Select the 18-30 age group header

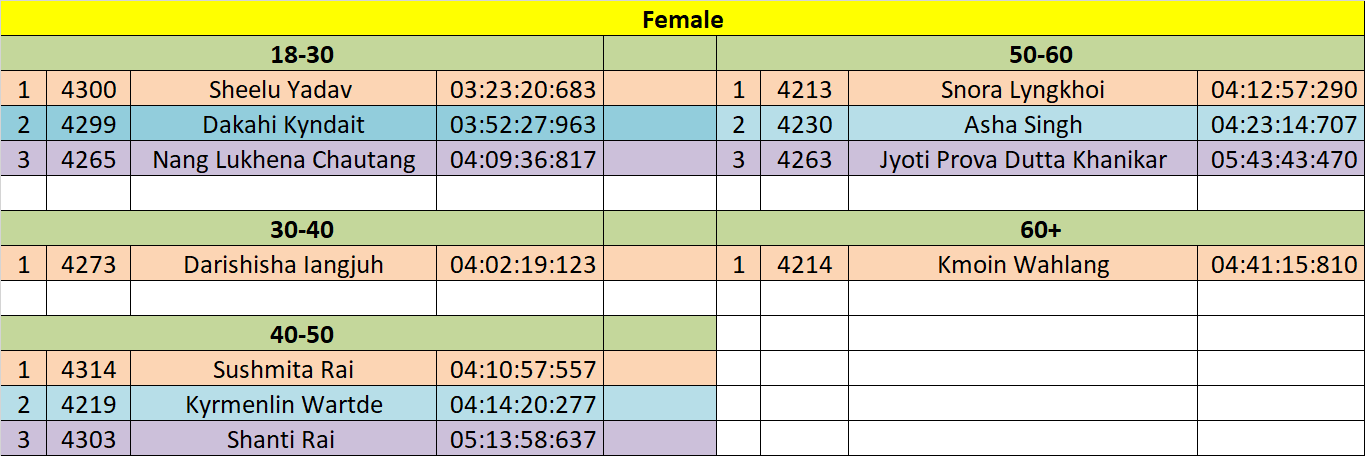(x=301, y=54)
